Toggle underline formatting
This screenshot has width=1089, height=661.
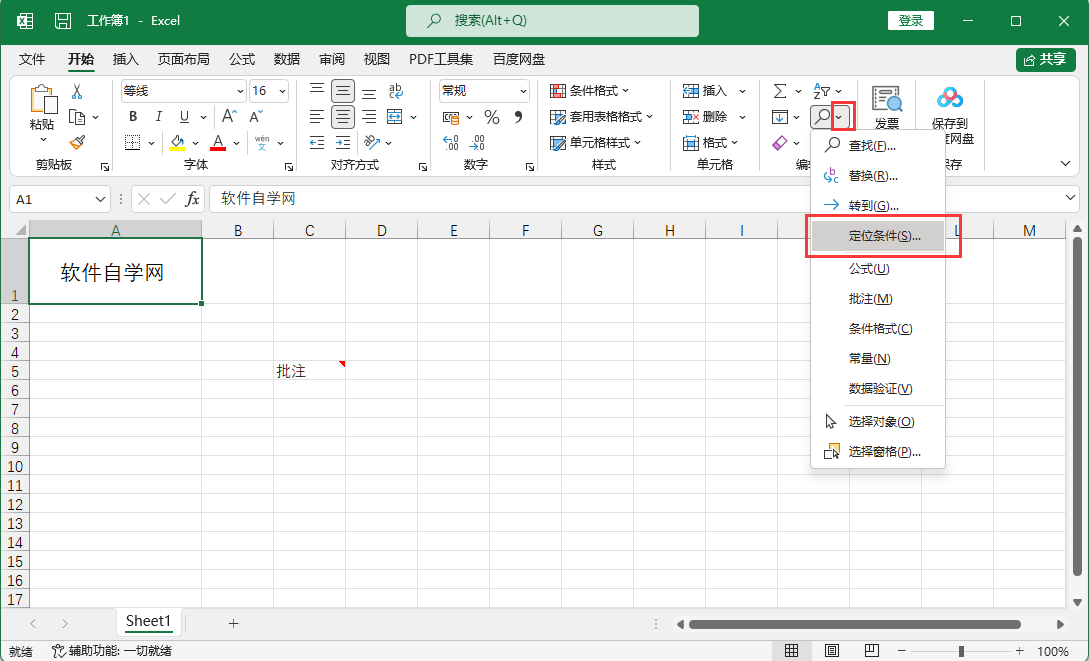coord(184,116)
